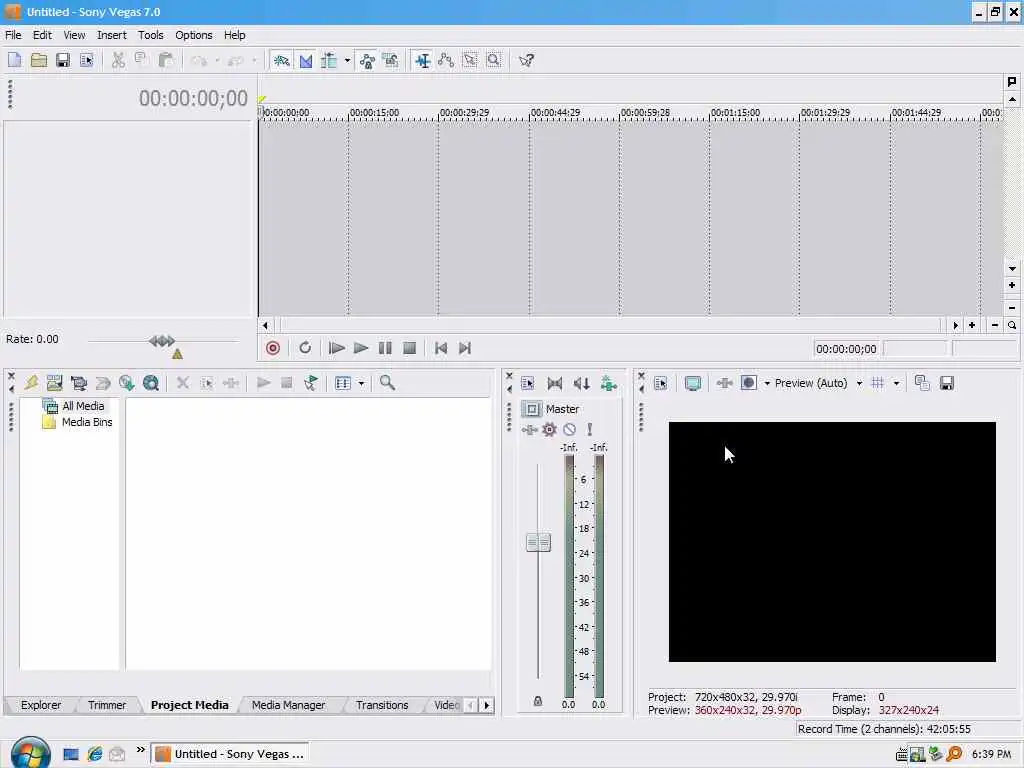Viewport: 1024px width, 768px height.
Task: Open Master FX icon under Master
Action: click(530, 429)
